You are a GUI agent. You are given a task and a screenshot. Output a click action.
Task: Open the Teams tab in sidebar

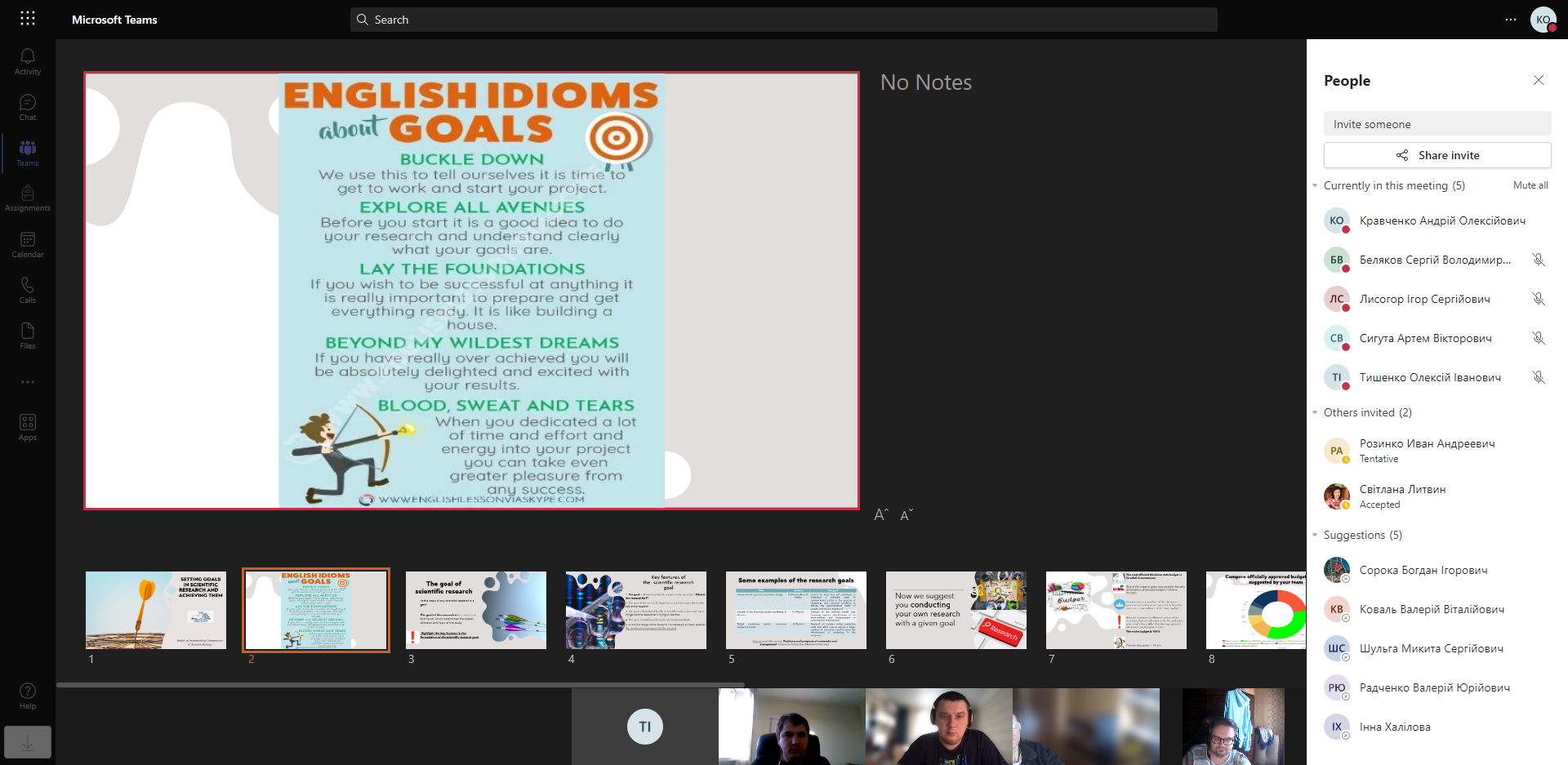(x=28, y=153)
